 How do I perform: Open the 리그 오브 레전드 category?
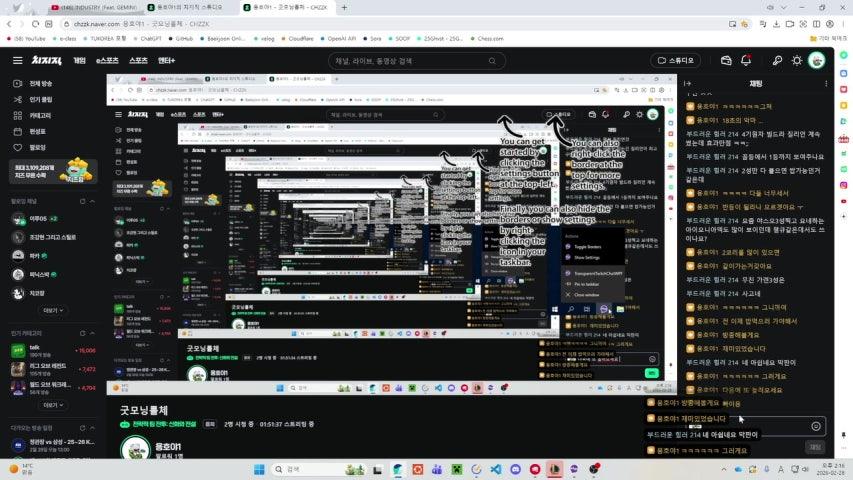pyautogui.click(x=53, y=369)
